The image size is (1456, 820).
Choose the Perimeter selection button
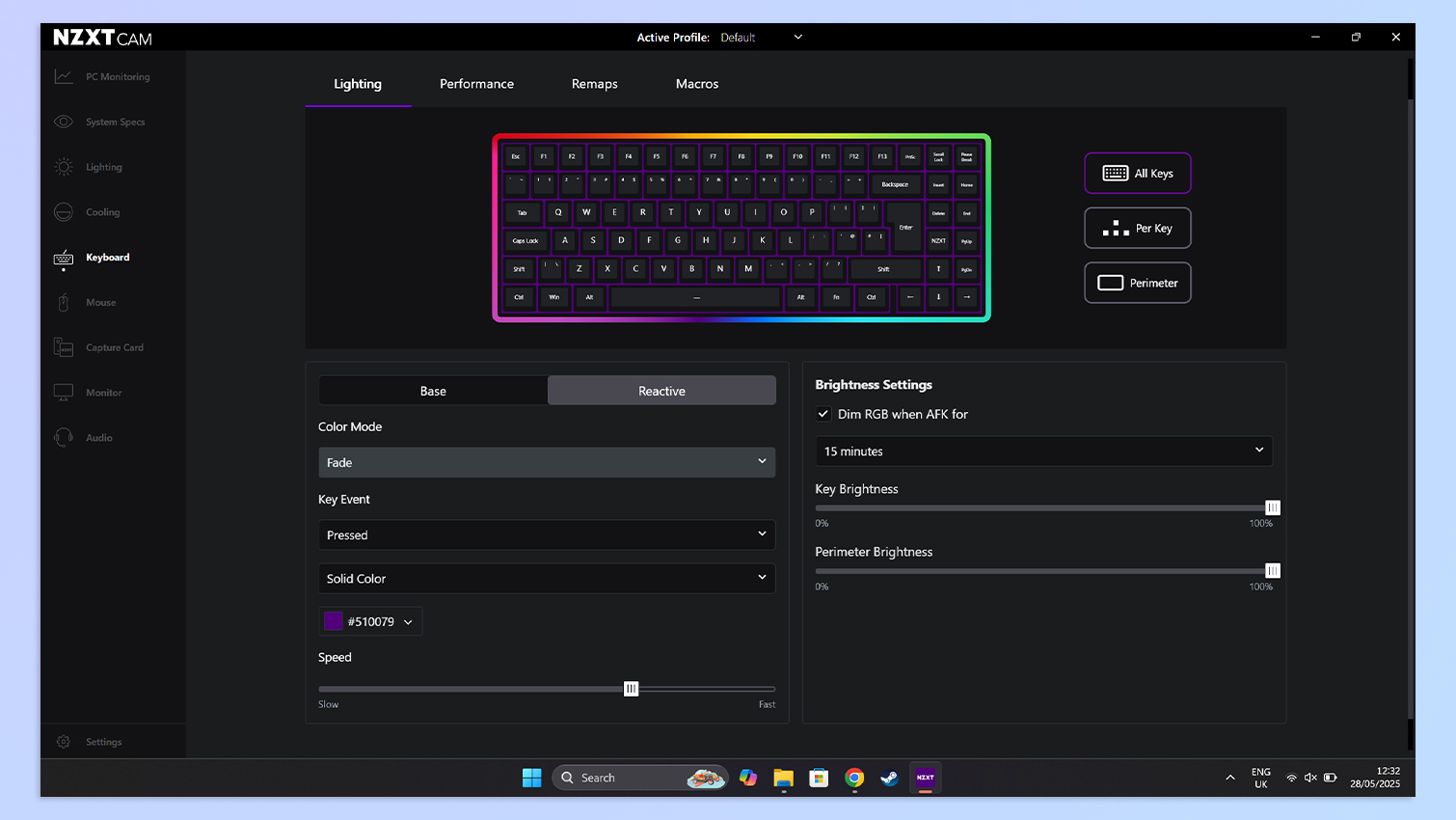1137,283
